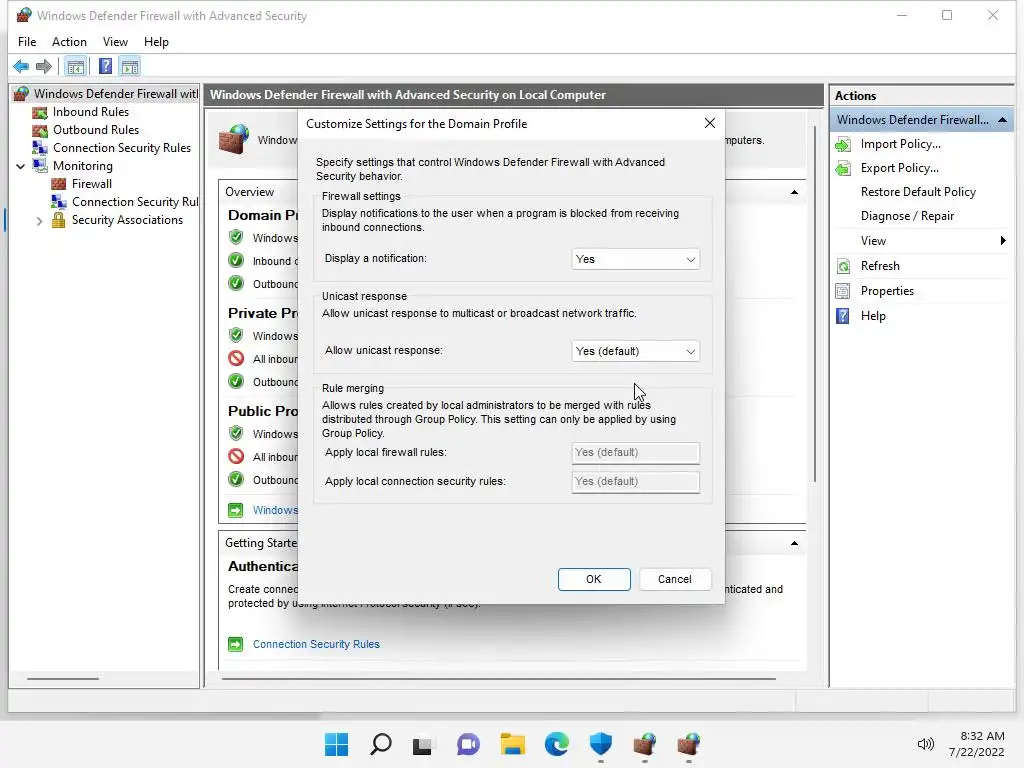The height and width of the screenshot is (768, 1024).
Task: Open Connection Security Rules tree node
Action: pos(122,148)
